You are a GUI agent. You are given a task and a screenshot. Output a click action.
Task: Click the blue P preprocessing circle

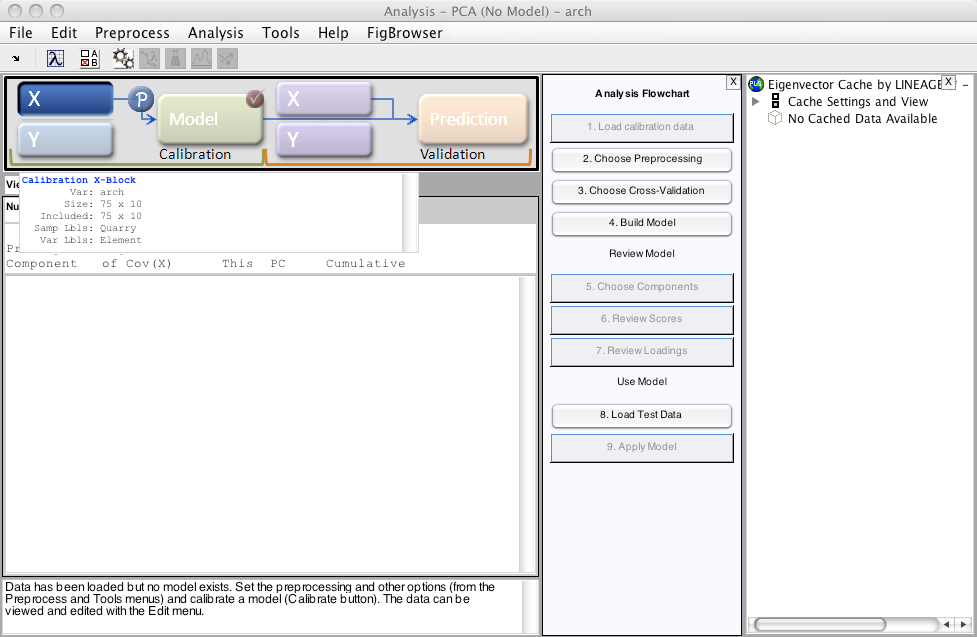[141, 99]
